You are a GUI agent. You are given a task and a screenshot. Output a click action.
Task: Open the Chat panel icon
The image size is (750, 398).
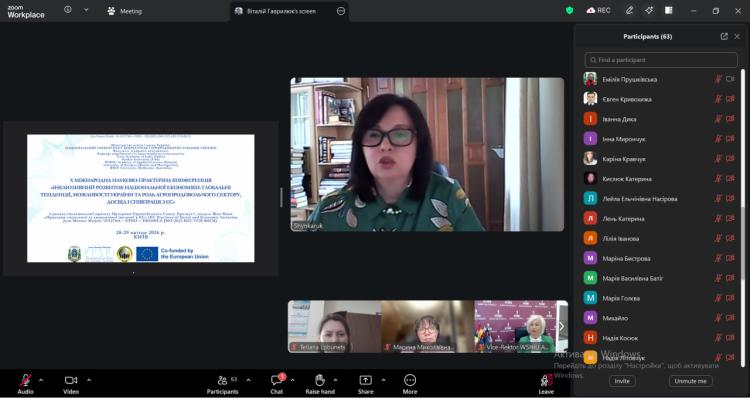[x=276, y=380]
